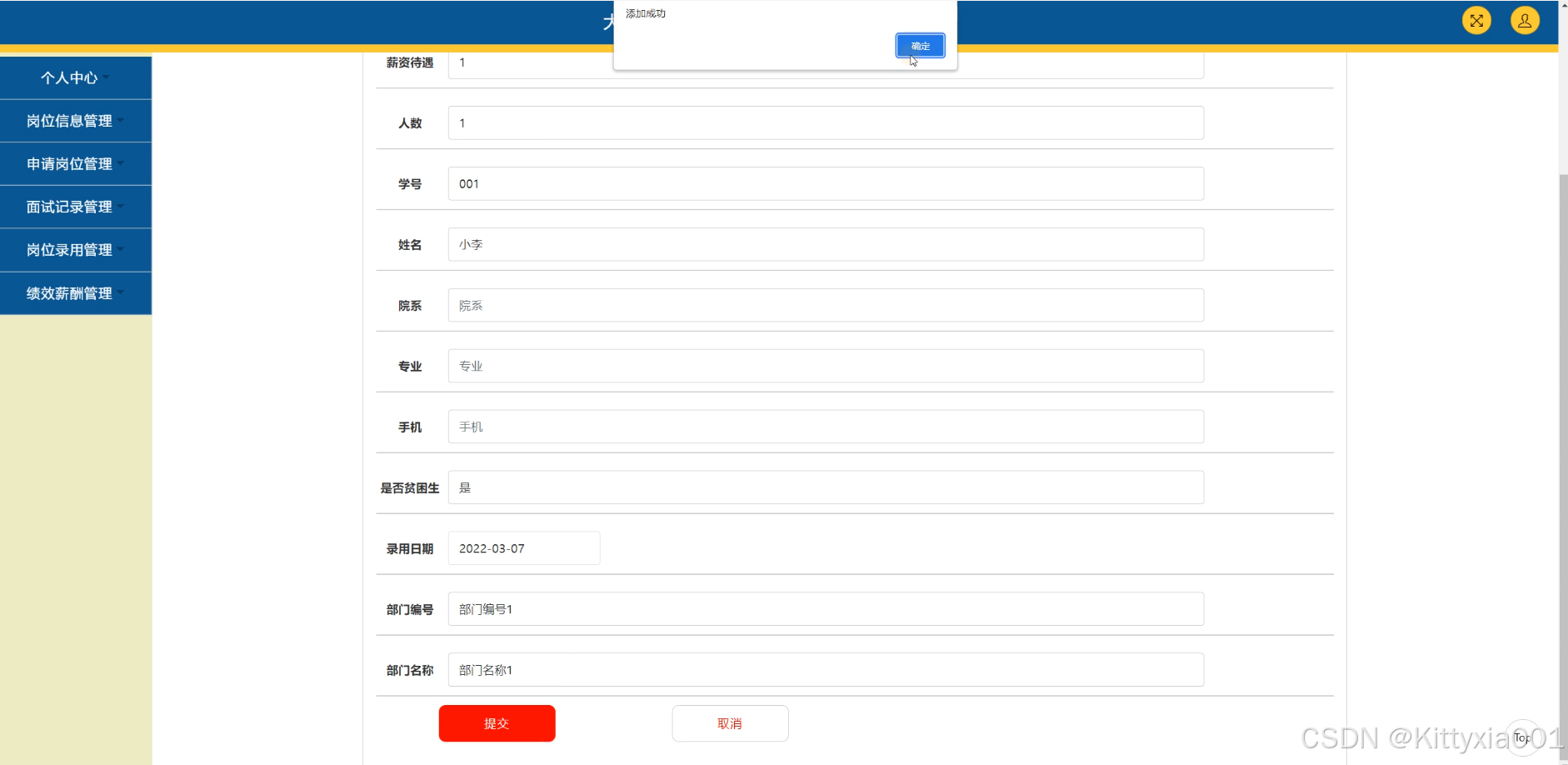1568x765 pixels.
Task: Open the 录用日期 date picker field
Action: point(524,548)
